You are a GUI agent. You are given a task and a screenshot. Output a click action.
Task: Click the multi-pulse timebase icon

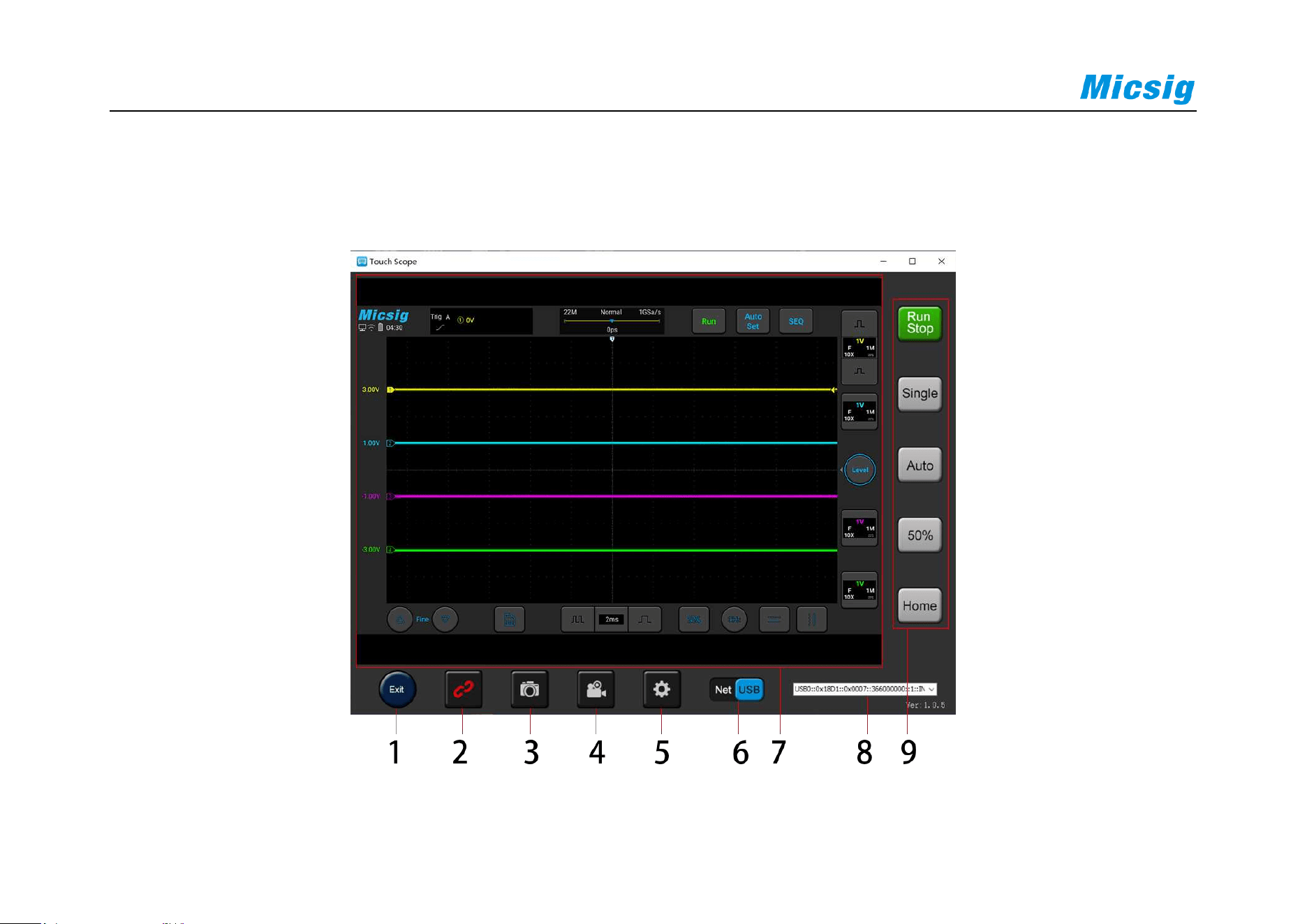pos(577,619)
